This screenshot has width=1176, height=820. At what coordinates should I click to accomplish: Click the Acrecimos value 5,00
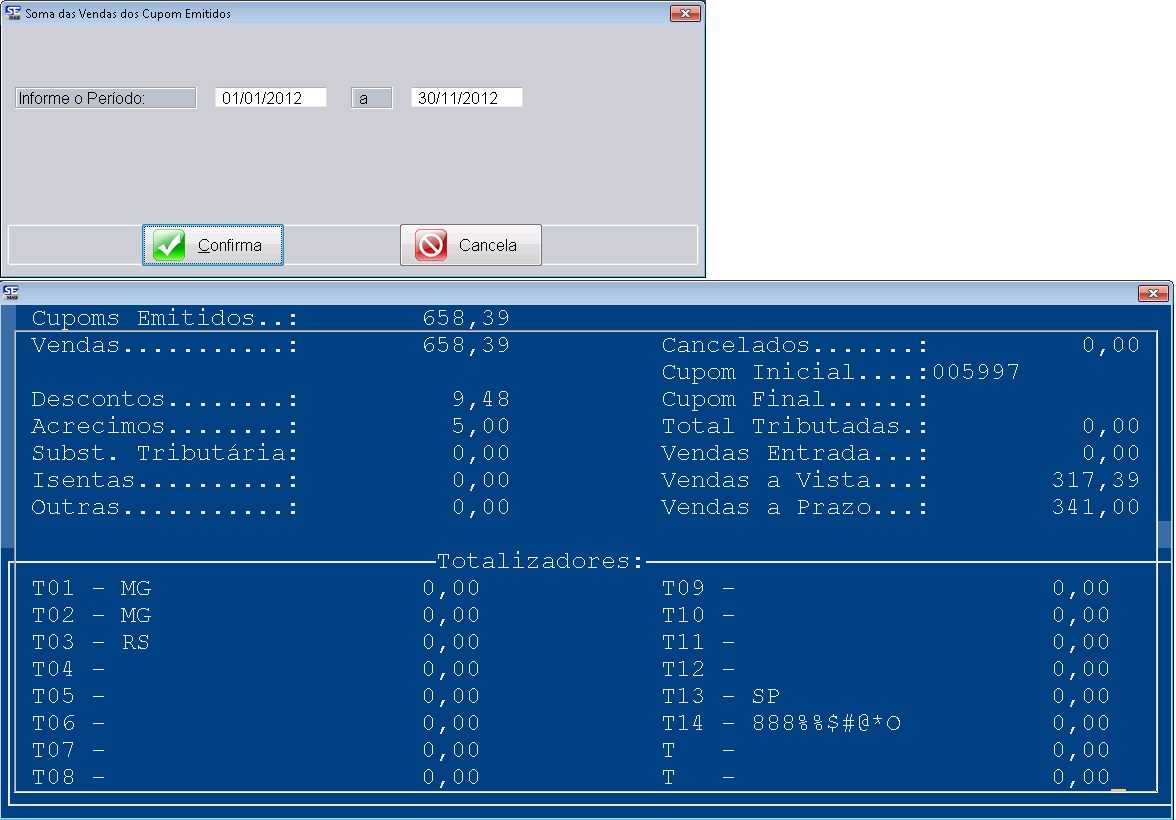(481, 427)
